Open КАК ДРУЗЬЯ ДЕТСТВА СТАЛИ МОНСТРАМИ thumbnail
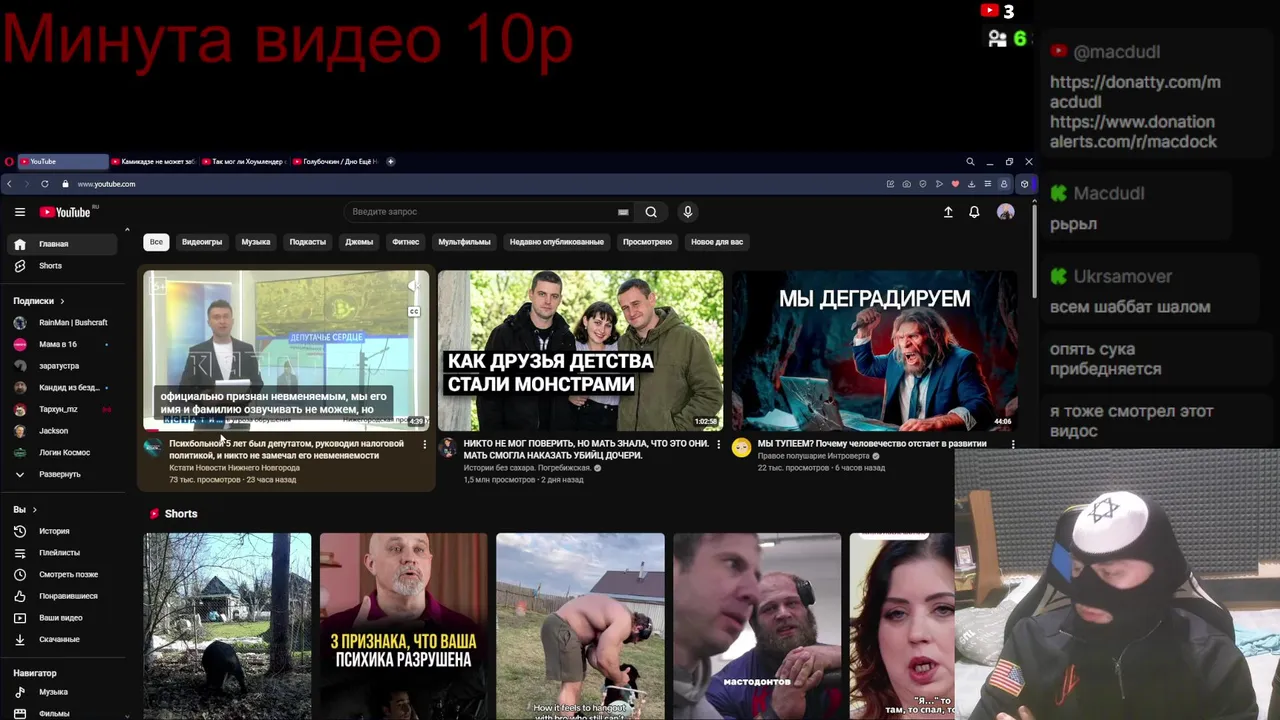 coord(580,350)
